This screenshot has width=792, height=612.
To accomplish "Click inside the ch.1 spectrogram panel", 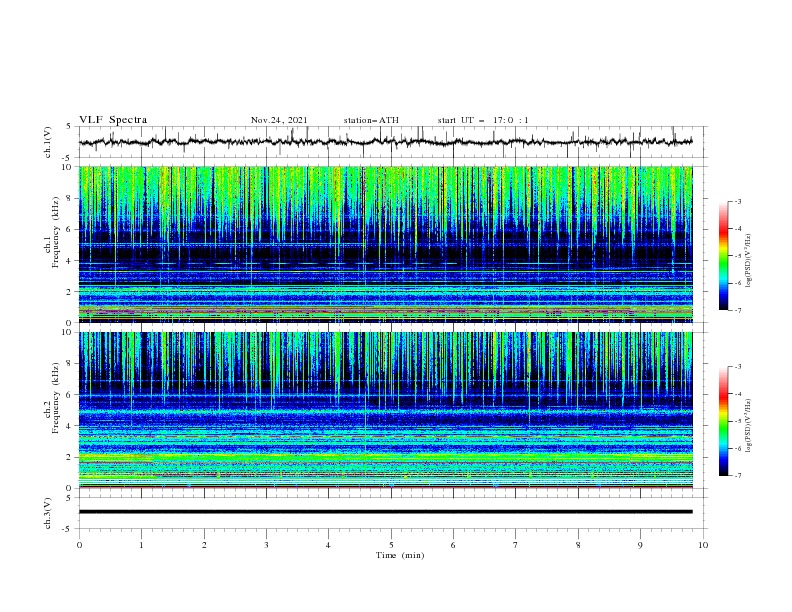I will click(385, 244).
